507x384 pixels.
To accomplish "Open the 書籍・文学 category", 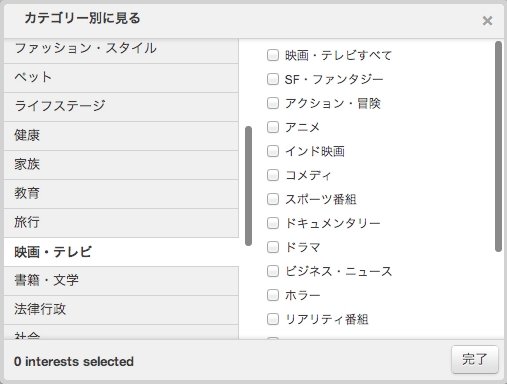I will tap(121, 281).
